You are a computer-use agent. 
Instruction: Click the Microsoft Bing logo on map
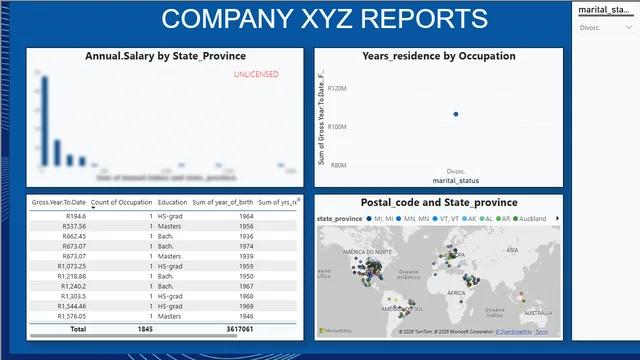(x=335, y=331)
